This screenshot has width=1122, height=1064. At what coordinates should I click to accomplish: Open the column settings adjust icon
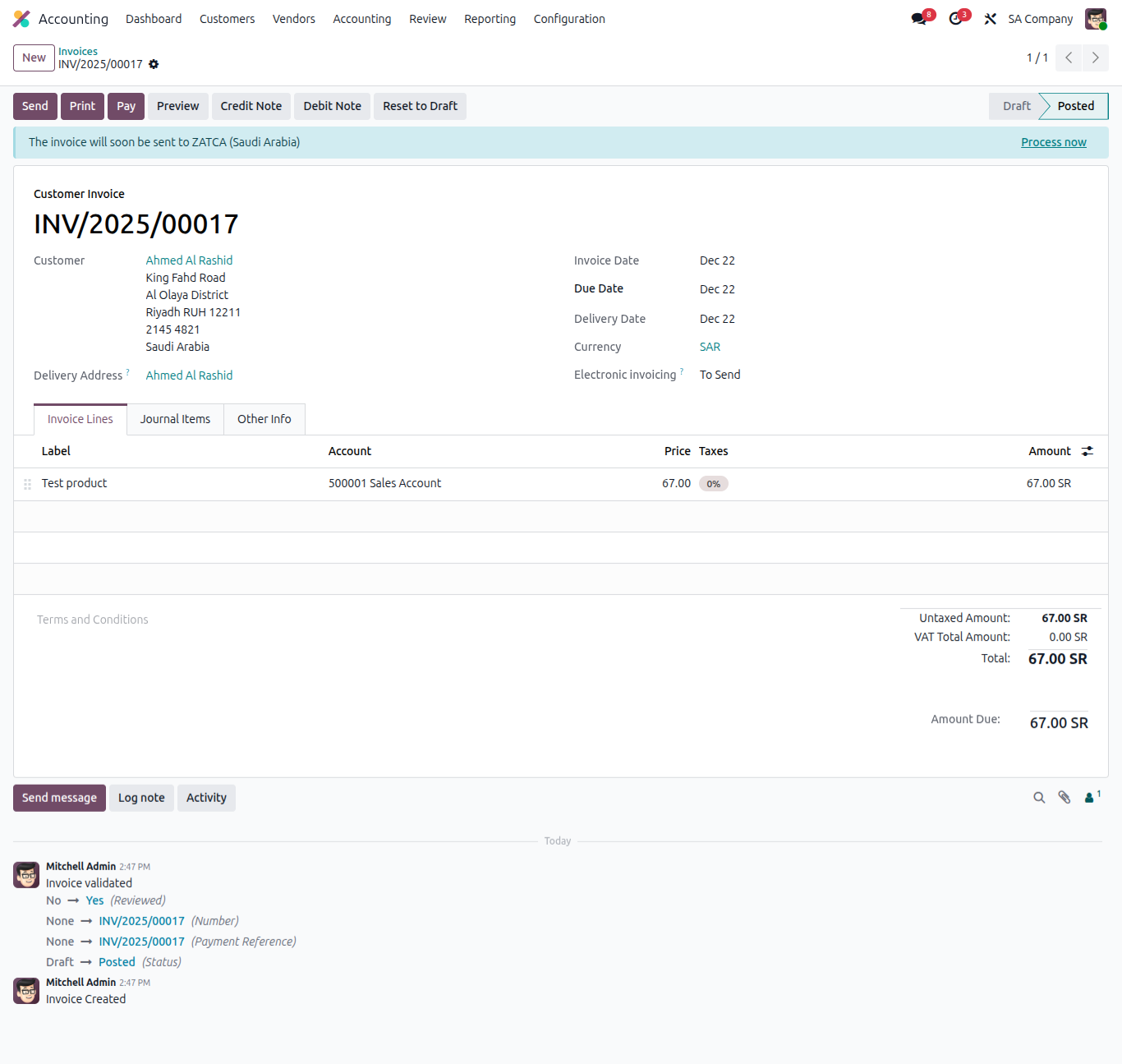pyautogui.click(x=1088, y=451)
